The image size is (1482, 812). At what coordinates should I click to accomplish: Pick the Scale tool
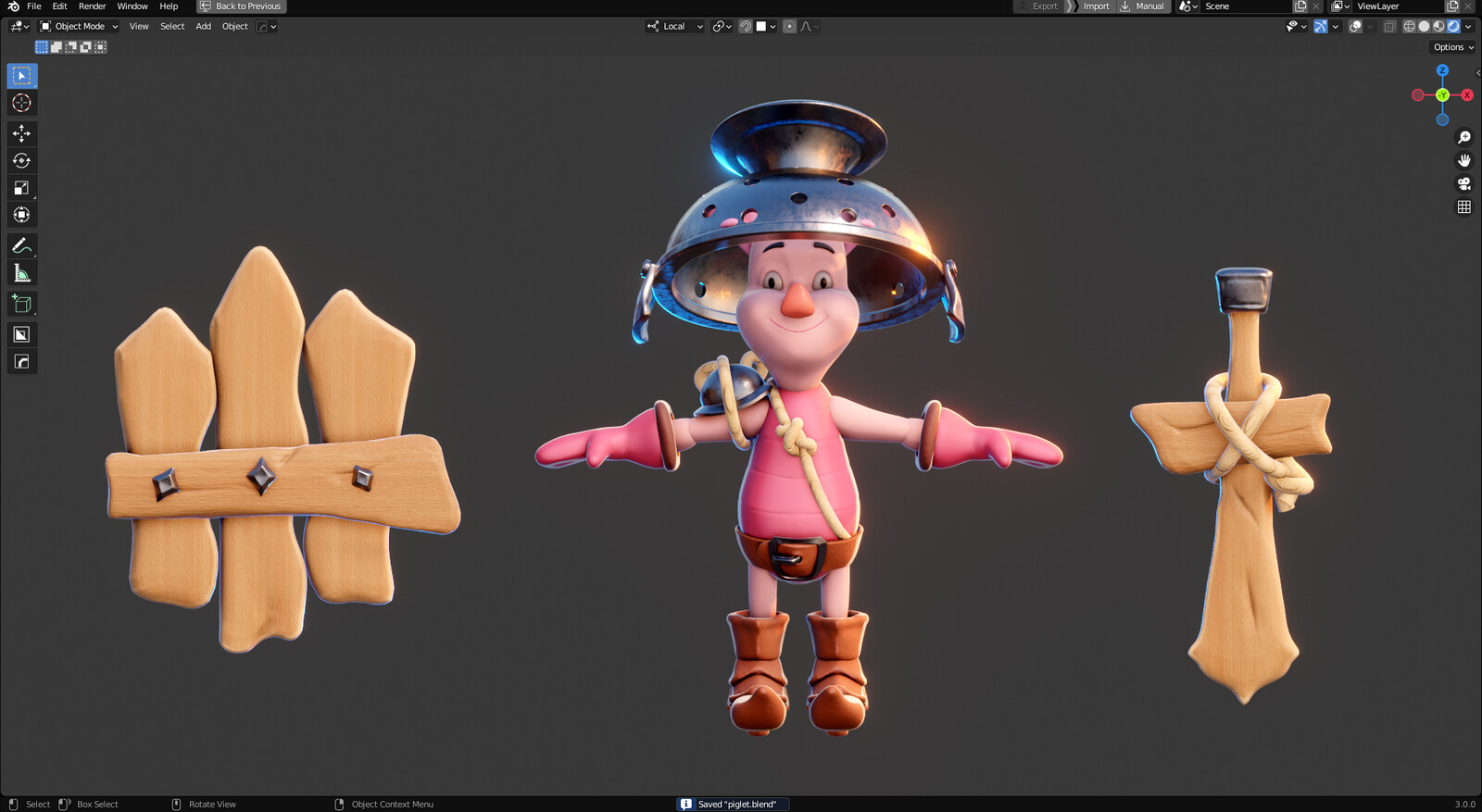pos(21,188)
